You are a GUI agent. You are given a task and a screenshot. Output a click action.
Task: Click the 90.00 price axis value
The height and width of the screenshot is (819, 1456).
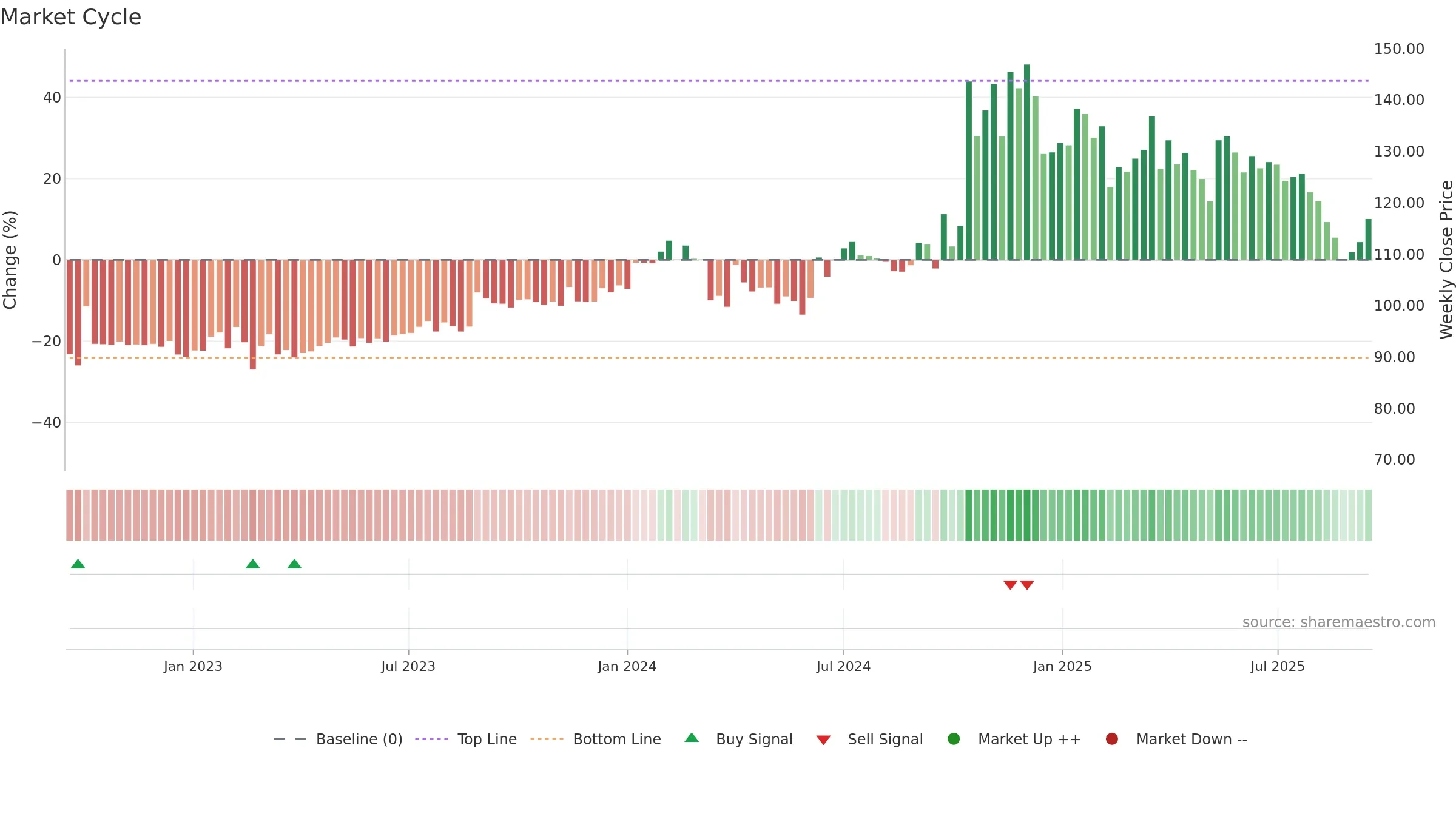(1395, 357)
